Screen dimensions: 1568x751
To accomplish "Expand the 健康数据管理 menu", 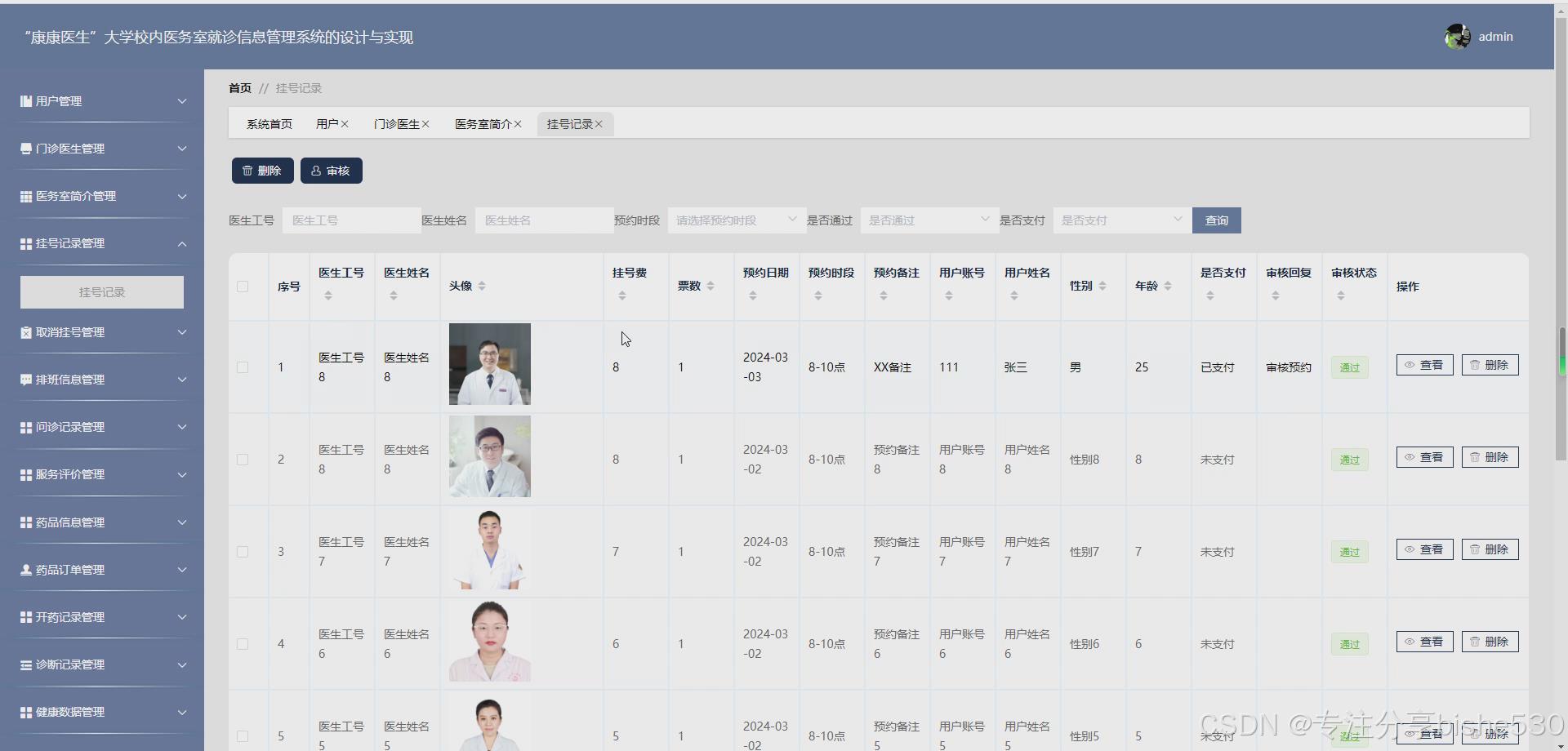I will pos(182,712).
